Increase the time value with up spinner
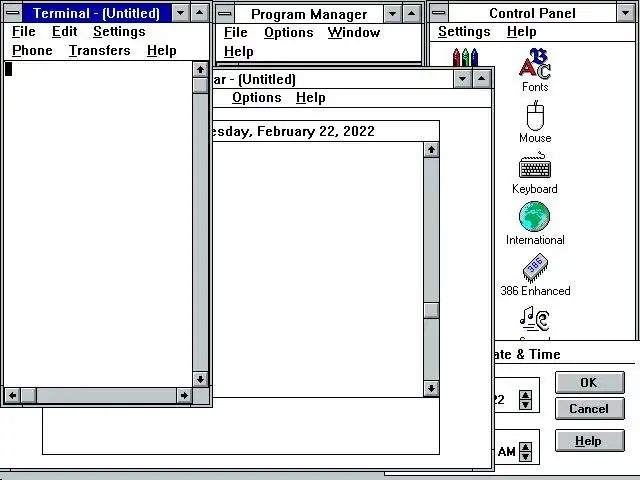This screenshot has width=640, height=480. [525, 447]
